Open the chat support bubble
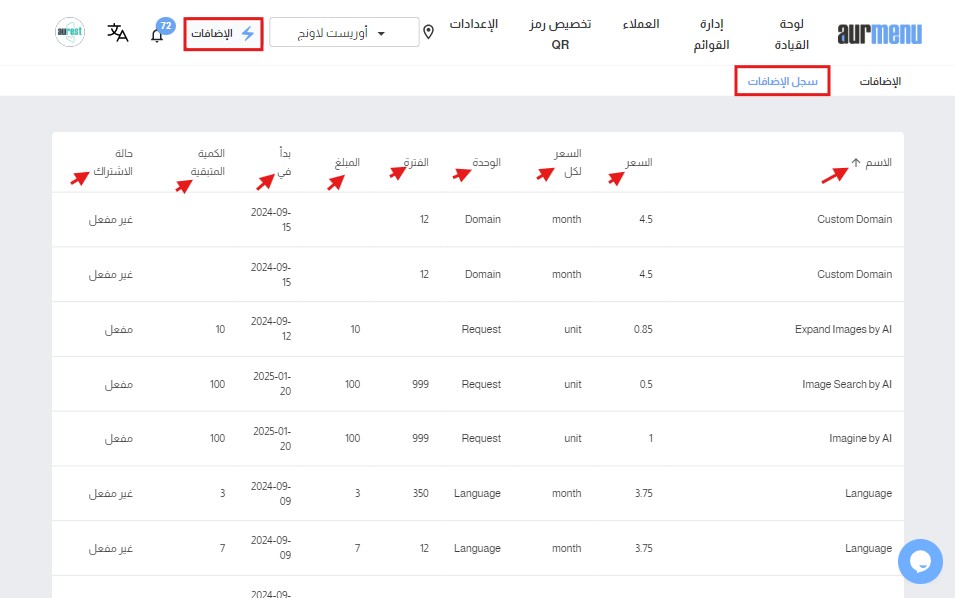 pyautogui.click(x=920, y=561)
